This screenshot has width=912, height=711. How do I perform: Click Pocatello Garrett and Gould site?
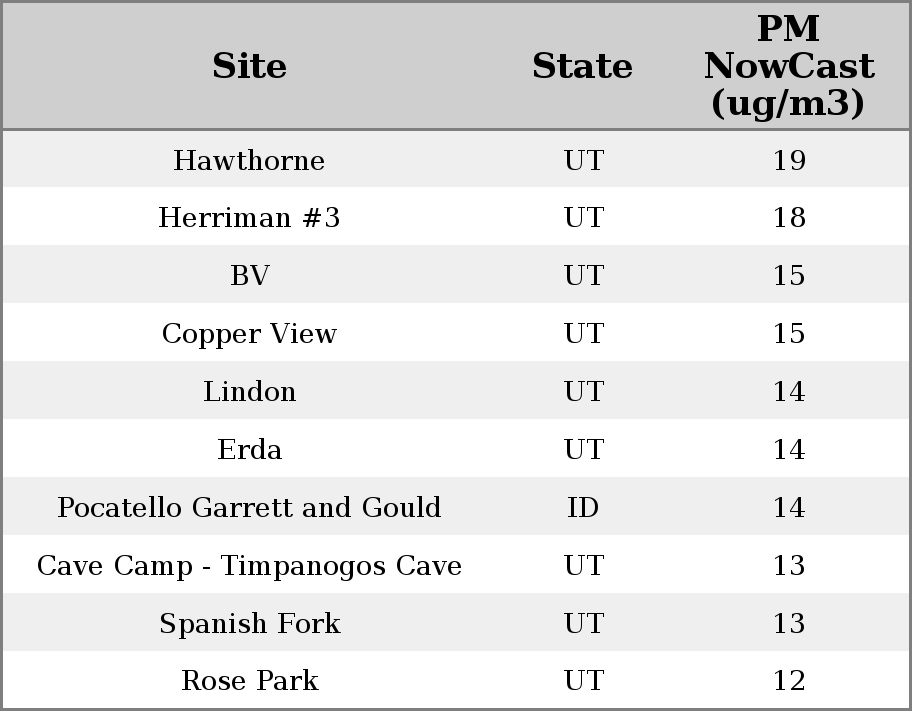click(x=249, y=508)
